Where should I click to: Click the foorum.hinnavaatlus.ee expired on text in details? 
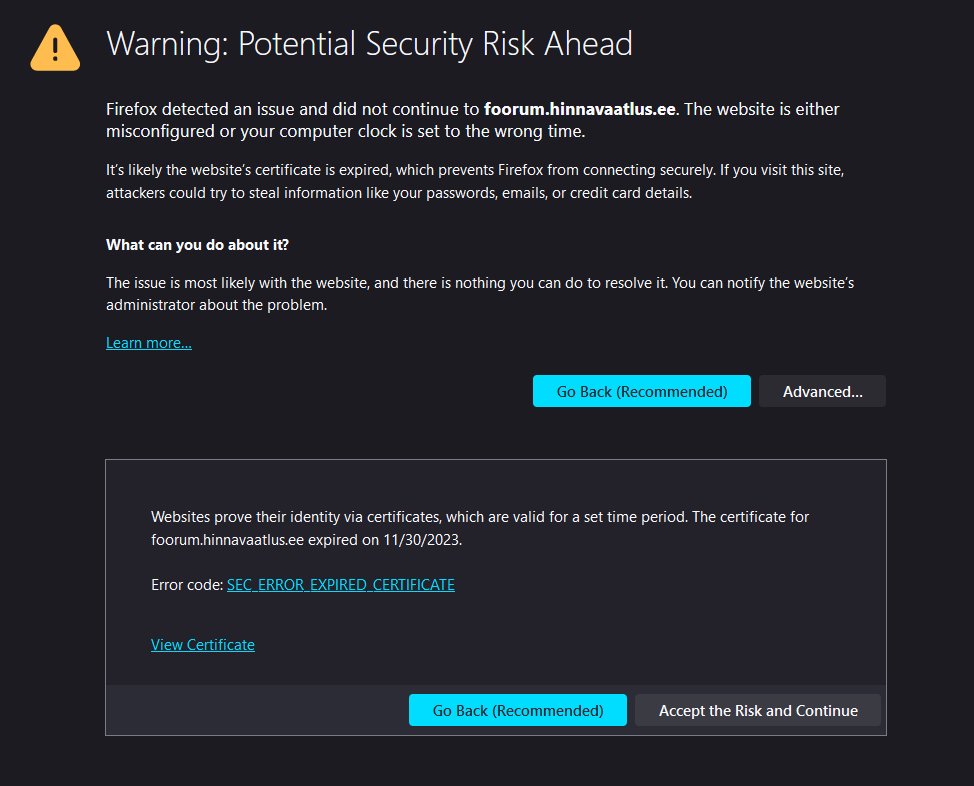tap(265, 540)
